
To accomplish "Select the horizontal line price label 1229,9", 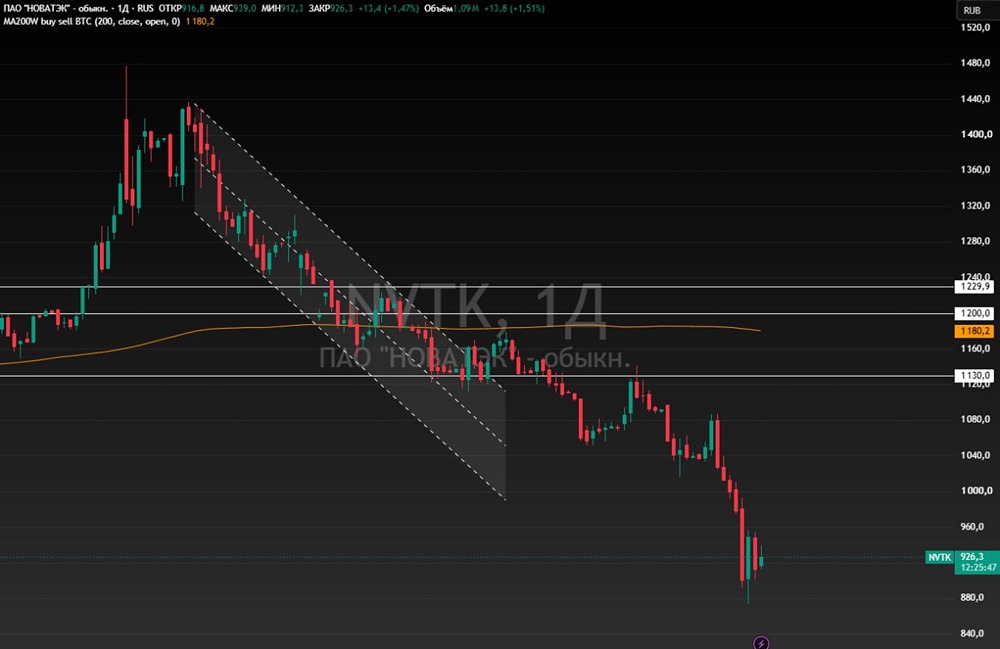I will point(974,287).
